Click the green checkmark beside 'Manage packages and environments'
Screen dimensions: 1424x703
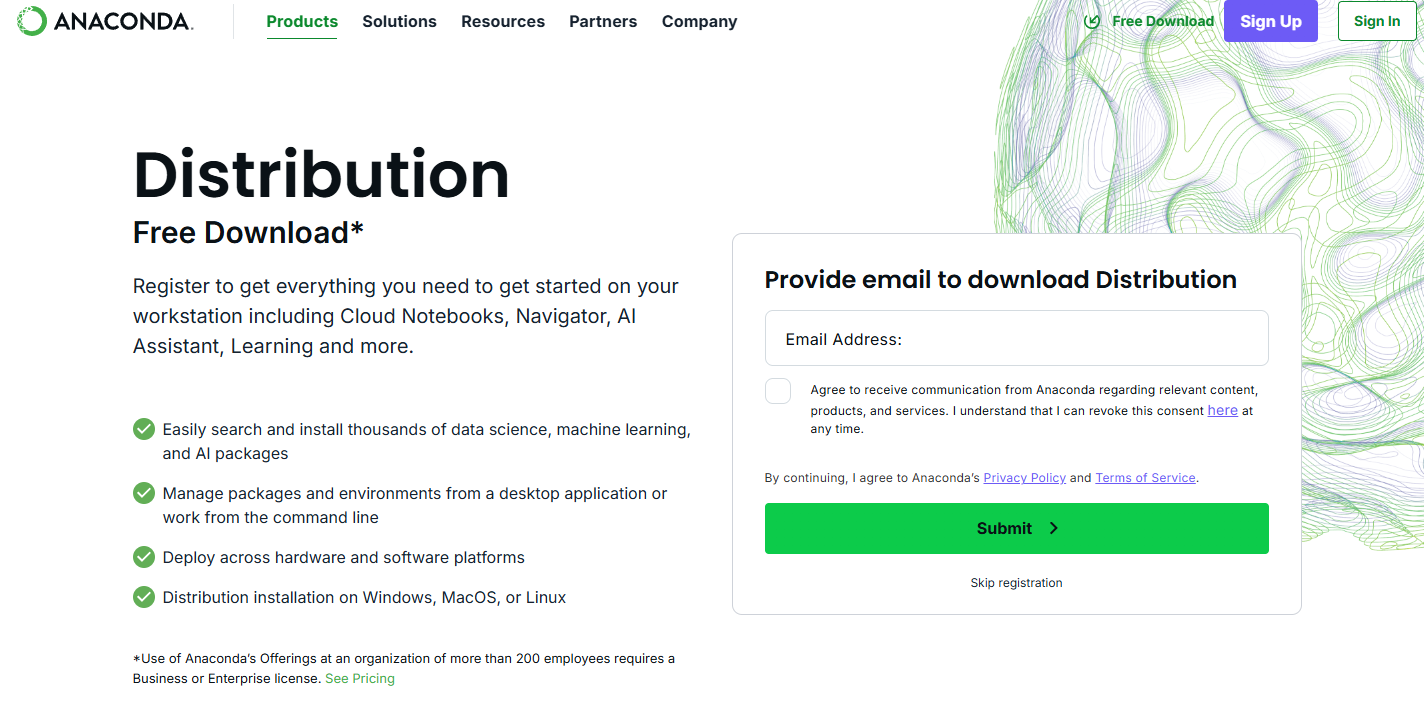(144, 494)
